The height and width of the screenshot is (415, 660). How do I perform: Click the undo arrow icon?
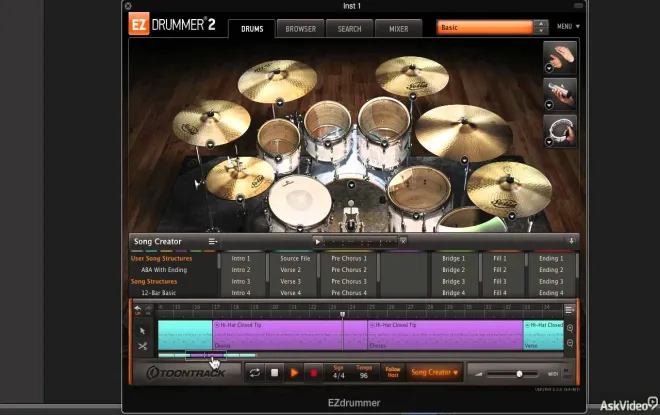[138, 310]
